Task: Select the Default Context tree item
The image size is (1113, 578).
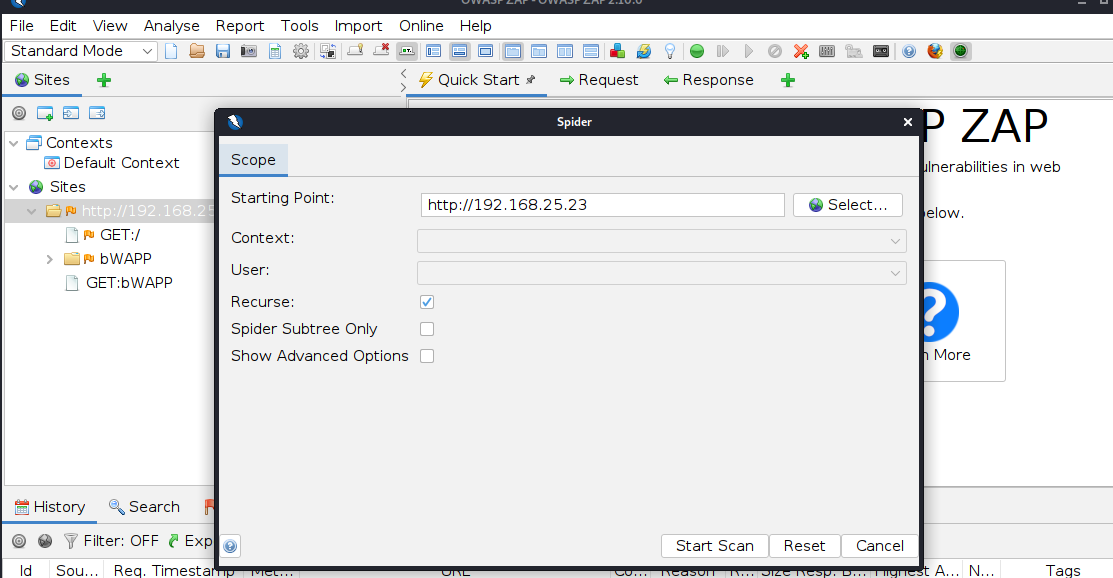Action: tap(111, 163)
